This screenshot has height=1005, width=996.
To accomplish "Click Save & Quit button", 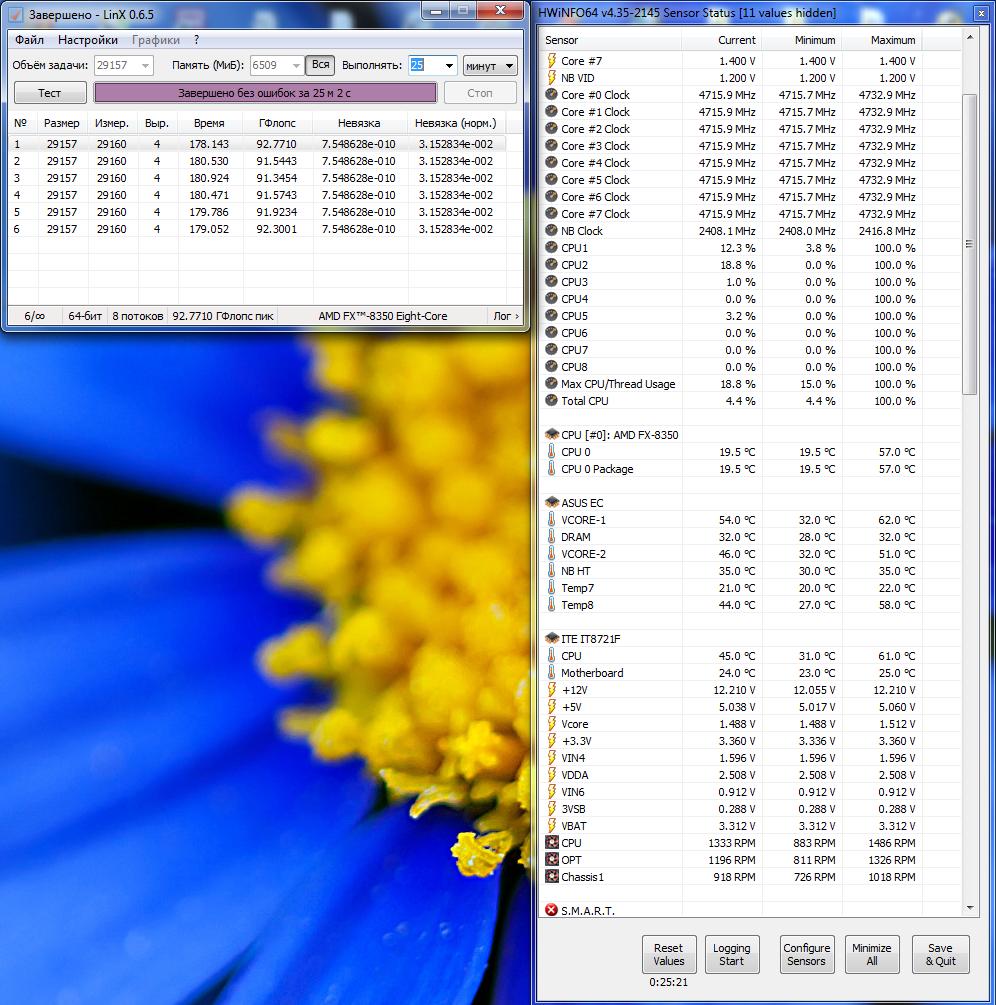I will [x=940, y=954].
